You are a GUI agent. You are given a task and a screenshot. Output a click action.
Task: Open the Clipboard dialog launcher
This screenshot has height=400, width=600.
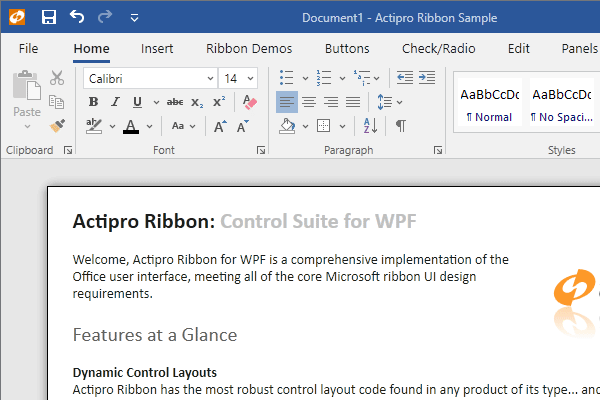pyautogui.click(x=68, y=150)
